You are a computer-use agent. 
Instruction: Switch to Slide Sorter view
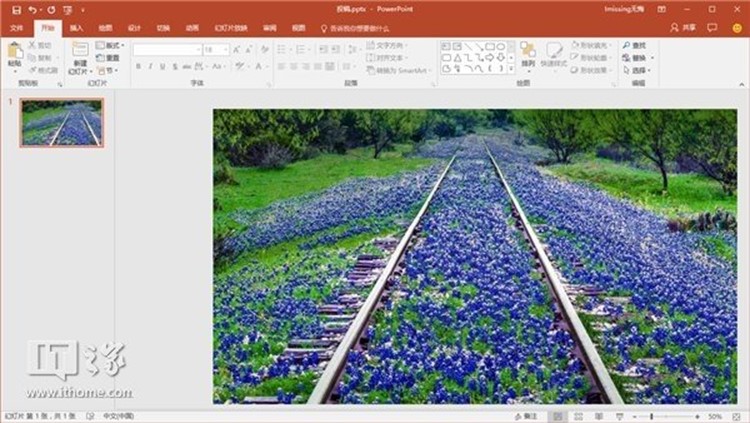click(x=577, y=415)
